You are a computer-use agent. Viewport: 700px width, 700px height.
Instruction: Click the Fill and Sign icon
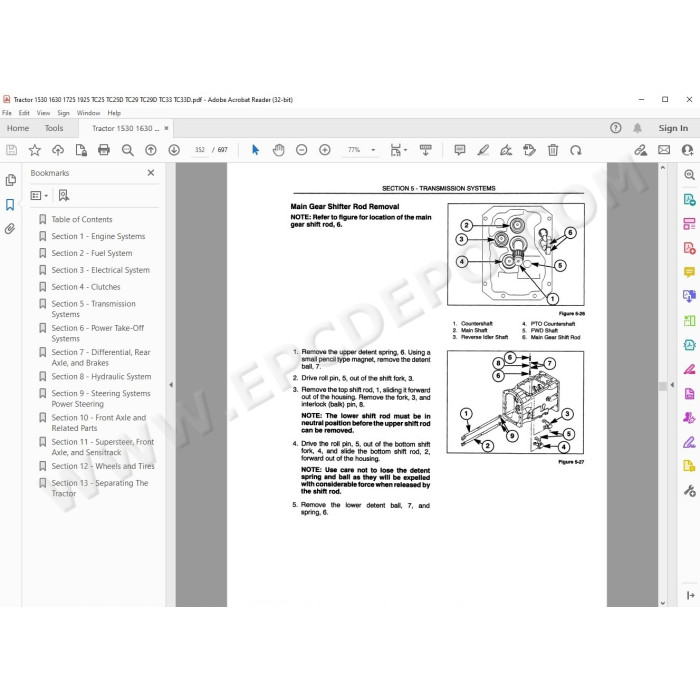(x=506, y=150)
